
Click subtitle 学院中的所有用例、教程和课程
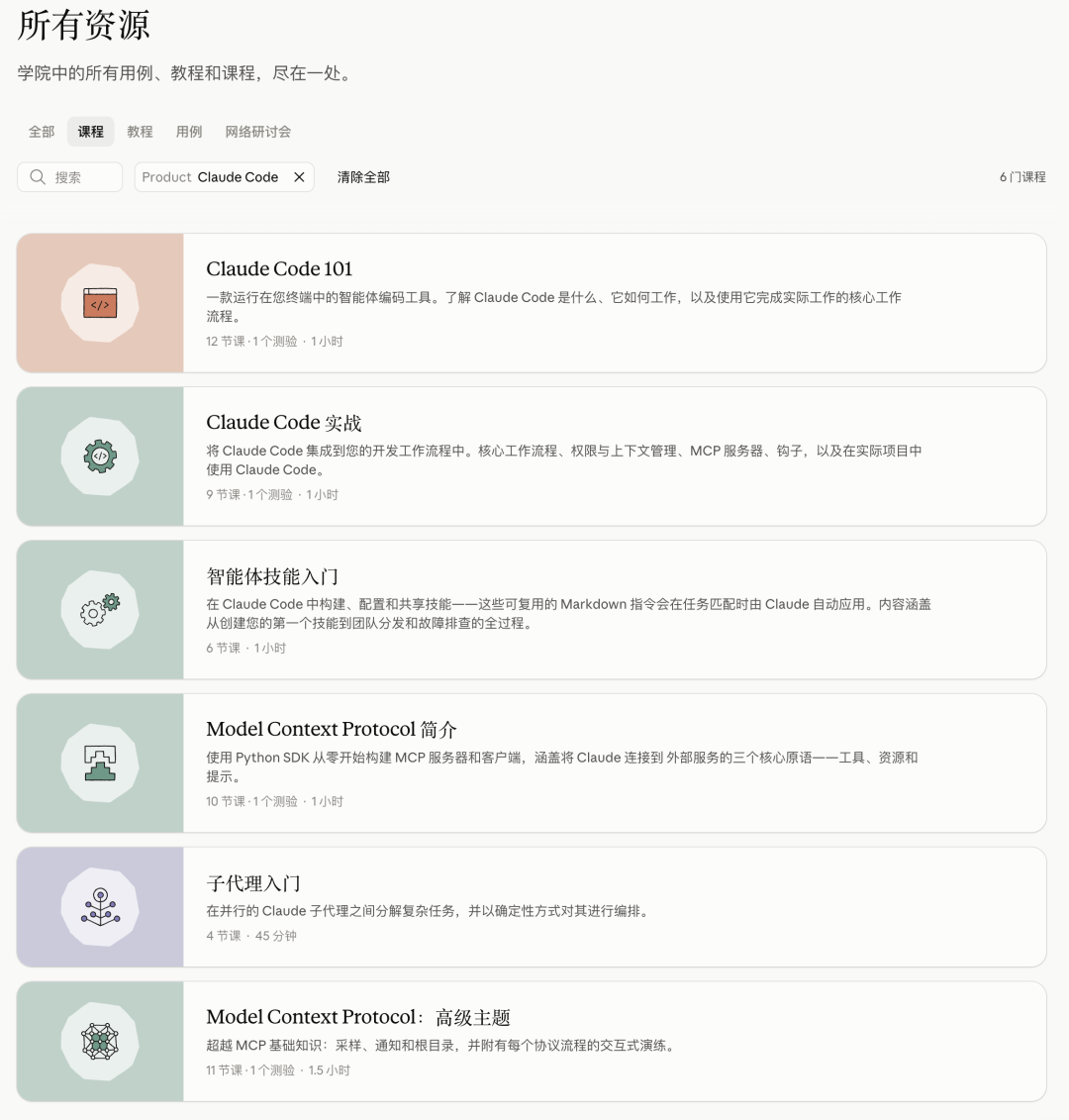(x=186, y=73)
